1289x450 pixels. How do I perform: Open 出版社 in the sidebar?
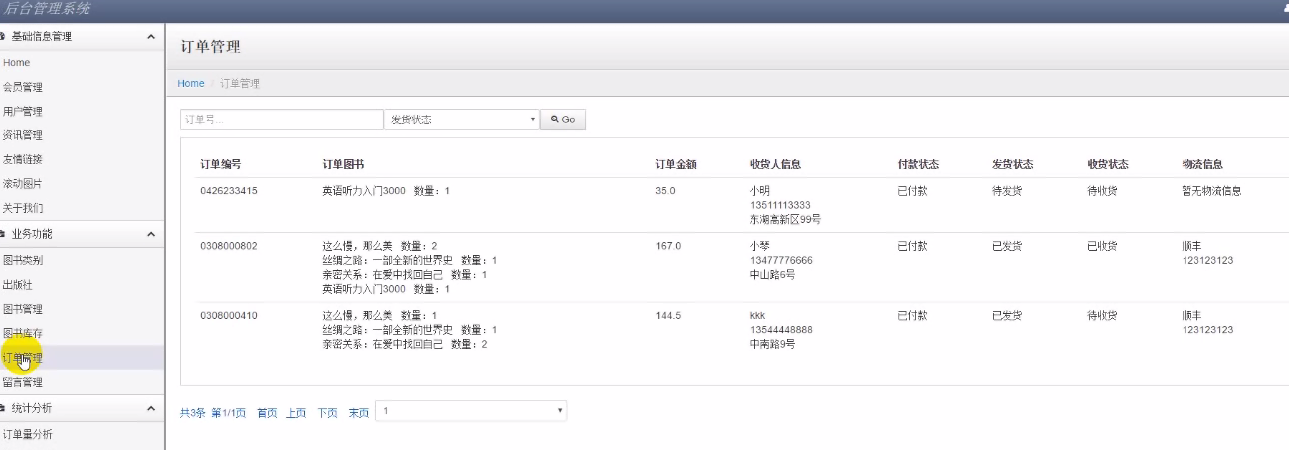coord(18,284)
